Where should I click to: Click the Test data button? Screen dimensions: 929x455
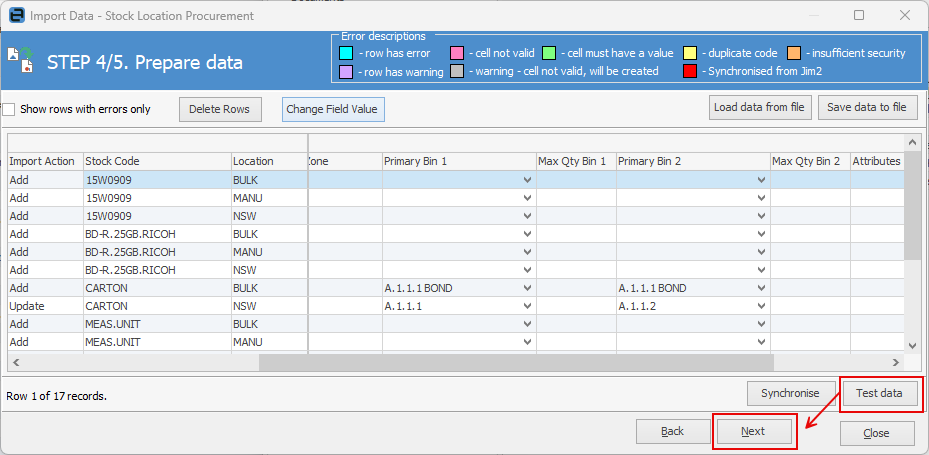(x=879, y=393)
